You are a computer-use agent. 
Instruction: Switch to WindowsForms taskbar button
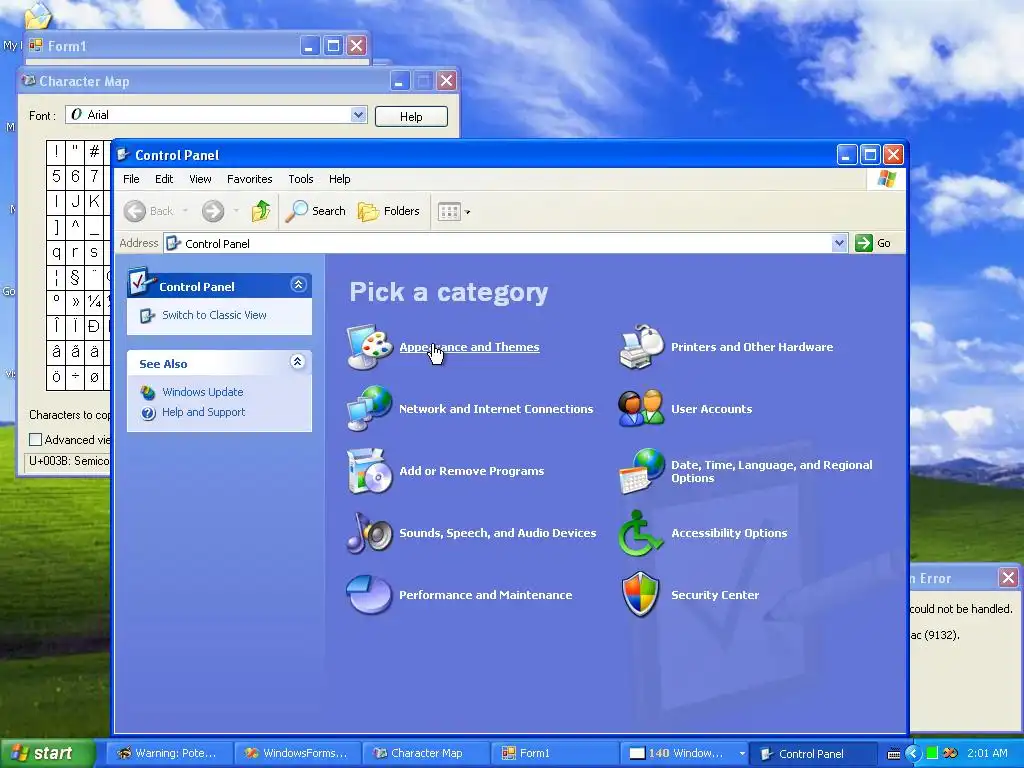(298, 754)
